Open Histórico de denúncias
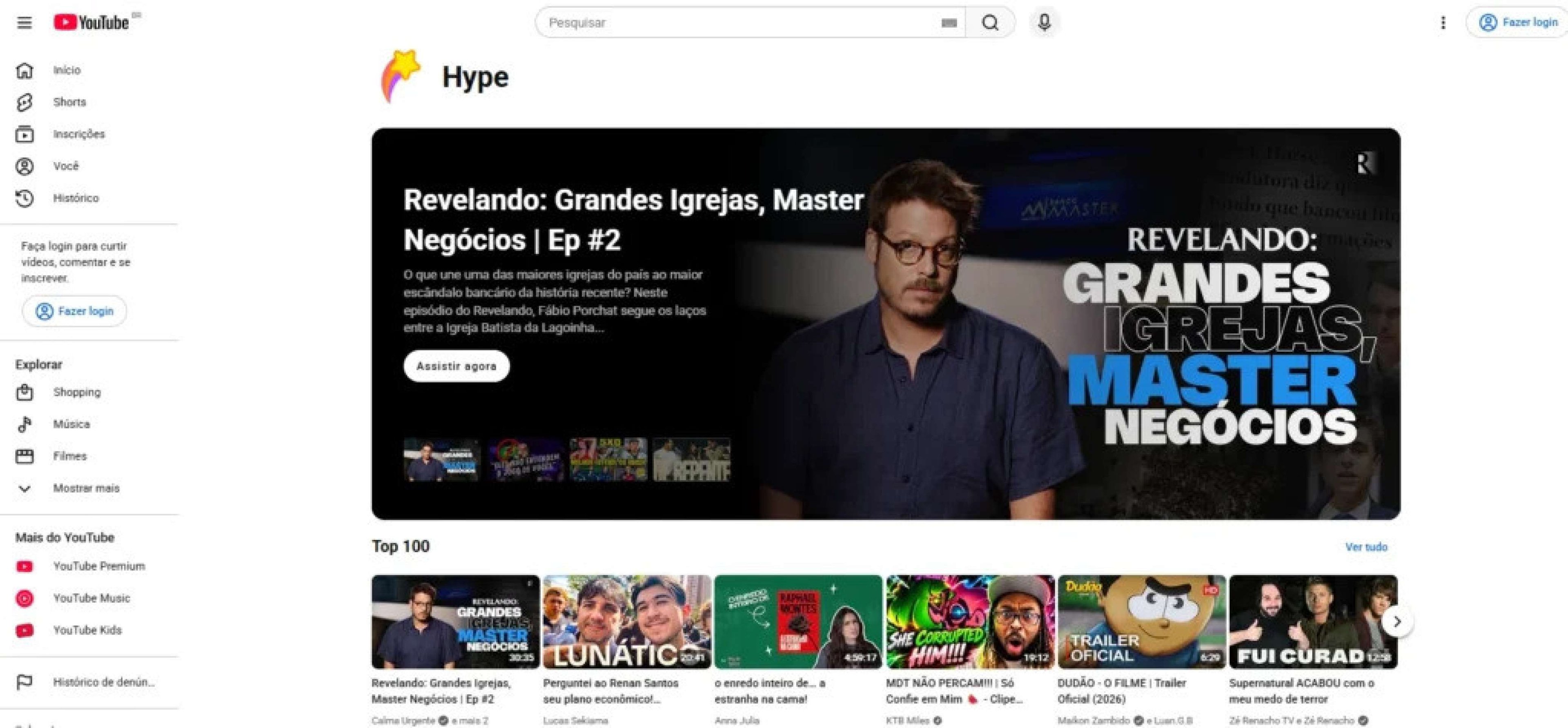This screenshot has height=728, width=1568. (89, 682)
